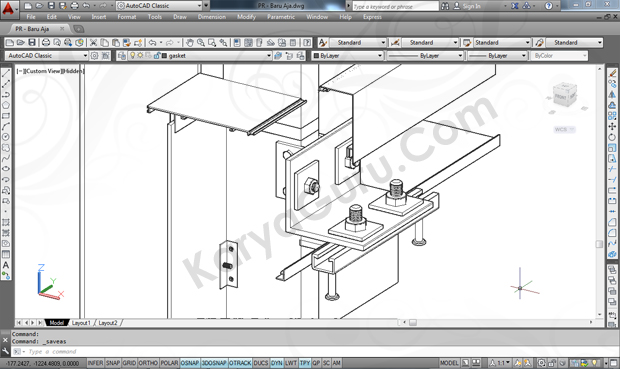The width and height of the screenshot is (620, 369).
Task: Click the keyword search box
Action: click(395, 6)
